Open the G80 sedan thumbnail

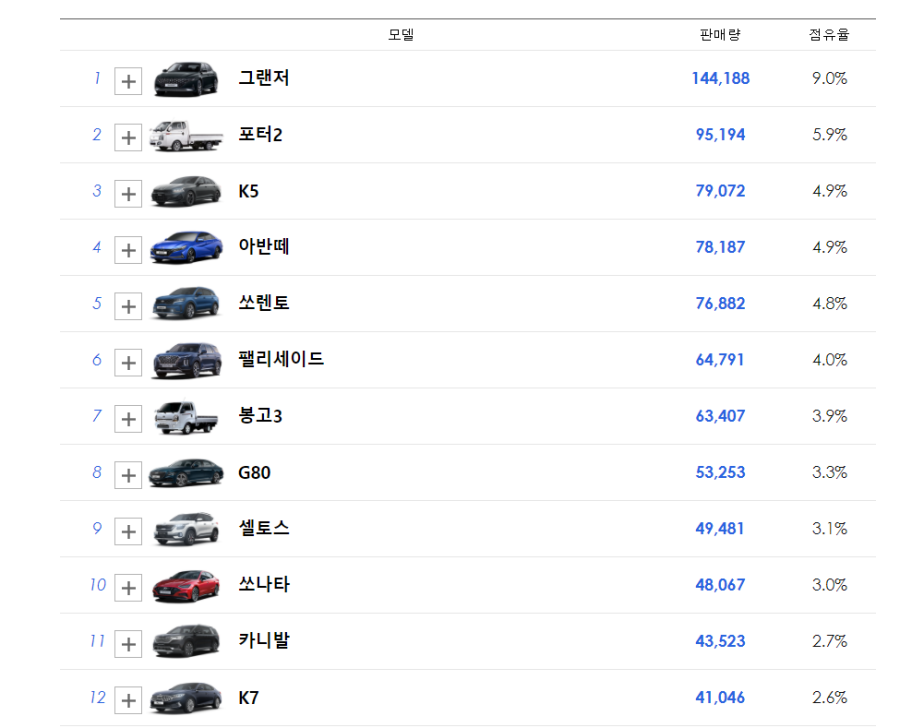tap(186, 473)
